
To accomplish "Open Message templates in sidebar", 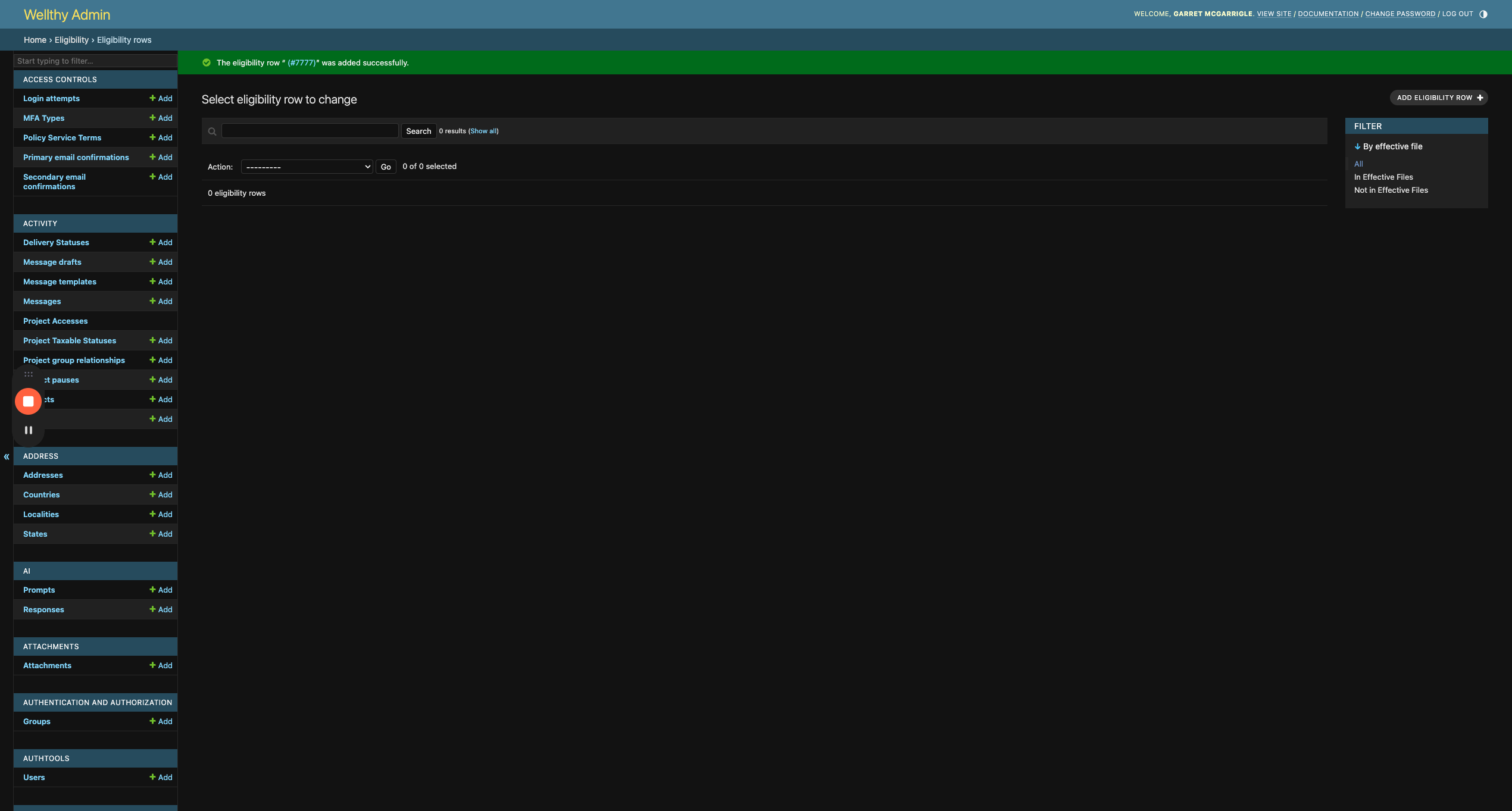I will coord(60,281).
